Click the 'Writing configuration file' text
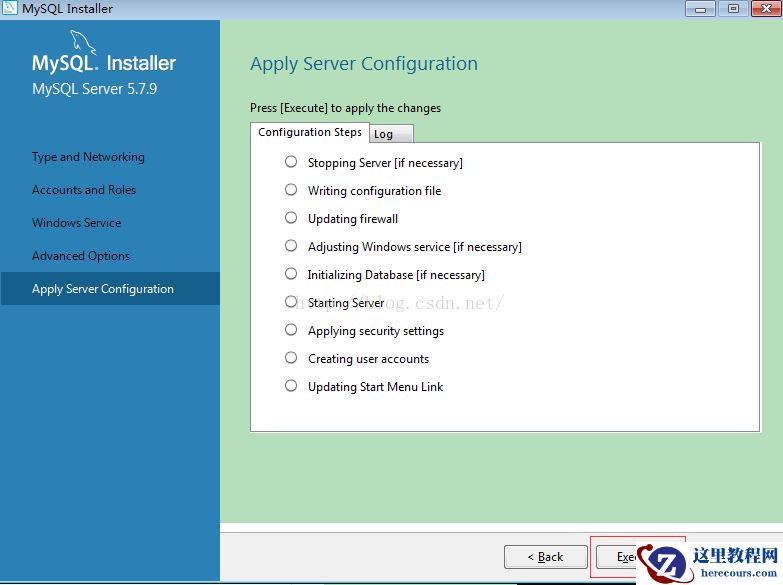The width and height of the screenshot is (783, 585). [x=375, y=191]
